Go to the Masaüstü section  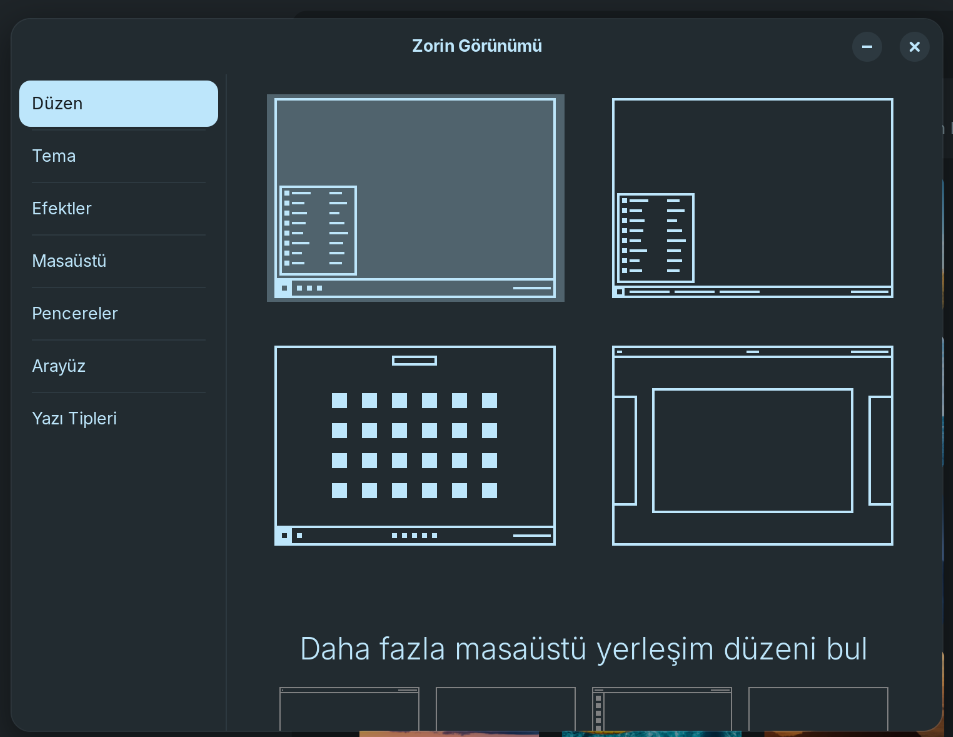click(x=119, y=261)
